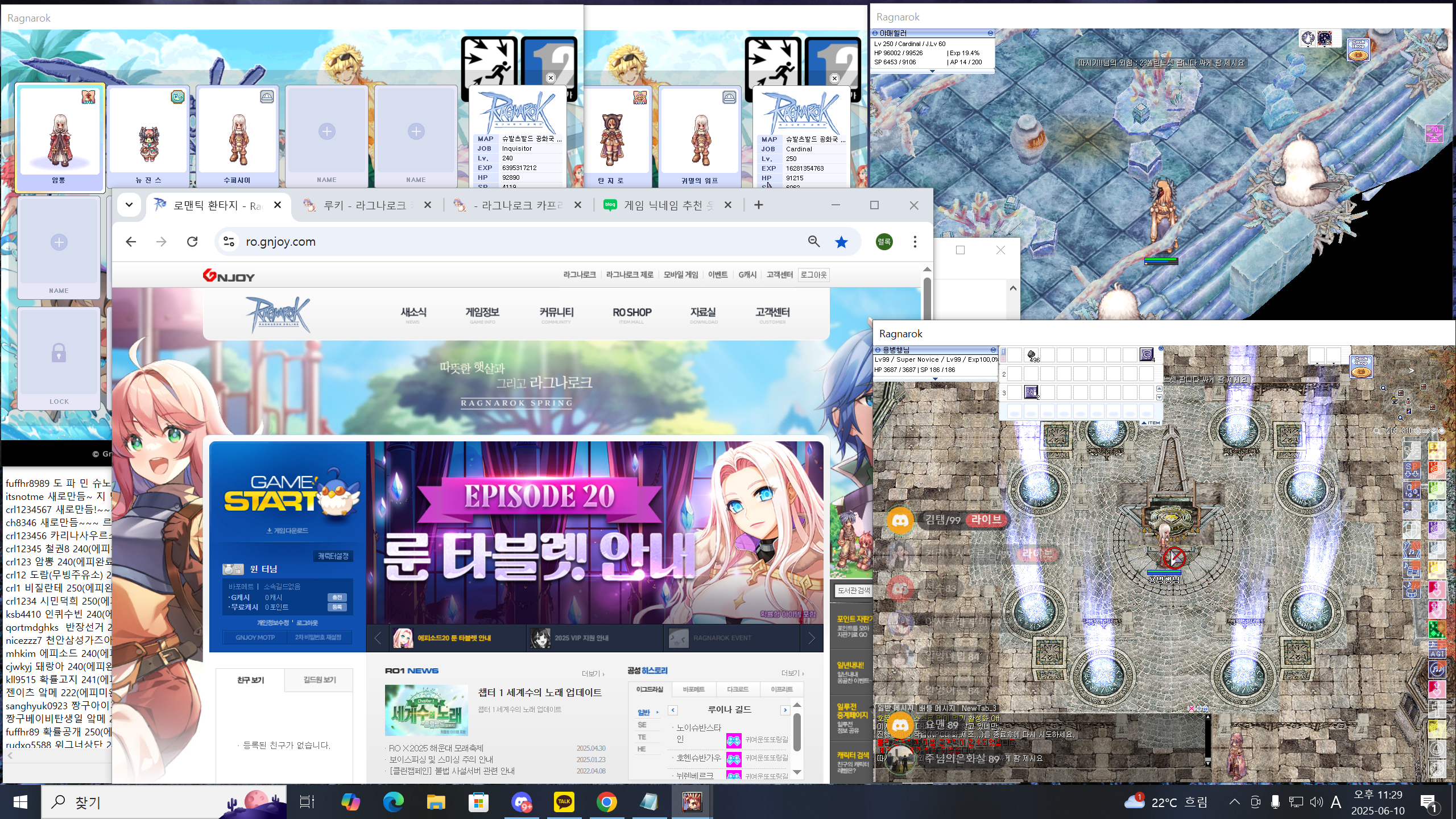
Task: Switch to 친구 보기 tab
Action: tap(250, 680)
